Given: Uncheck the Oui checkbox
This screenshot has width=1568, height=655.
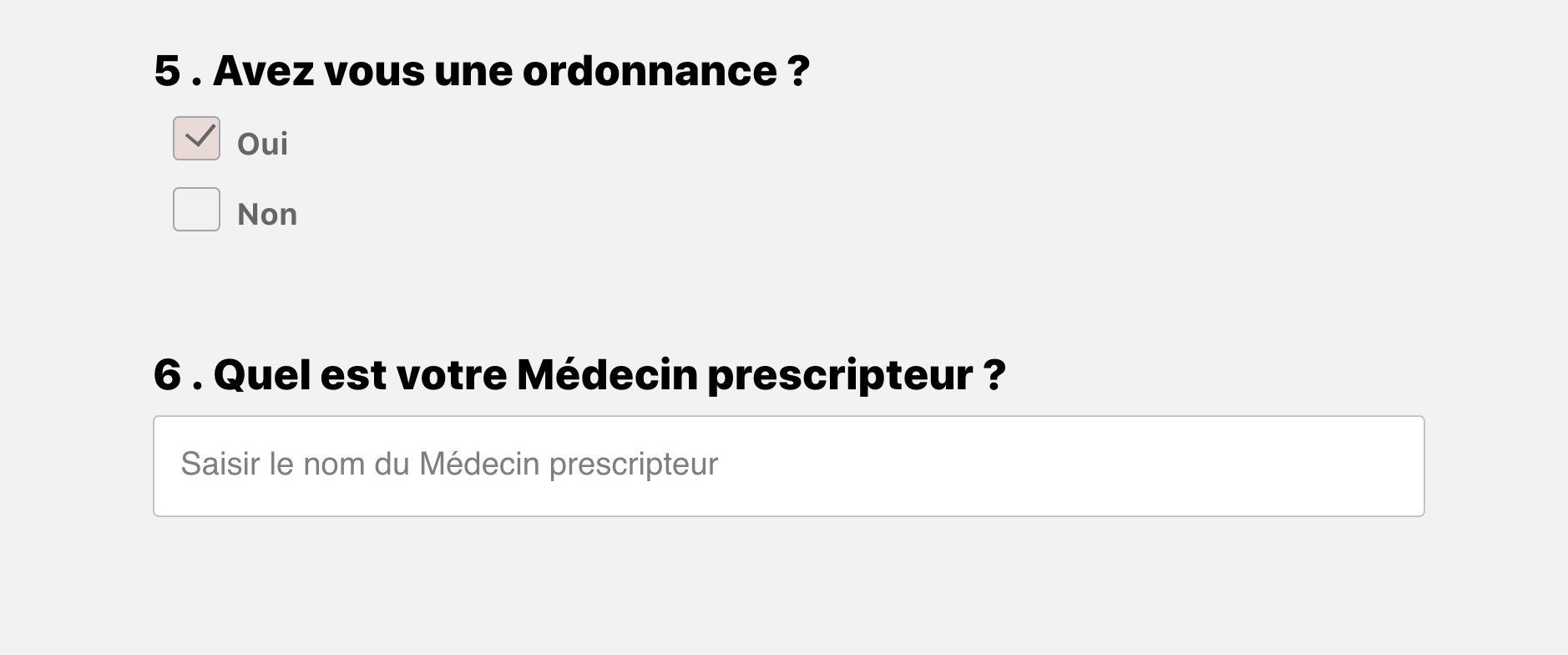Looking at the screenshot, I should pos(196,139).
